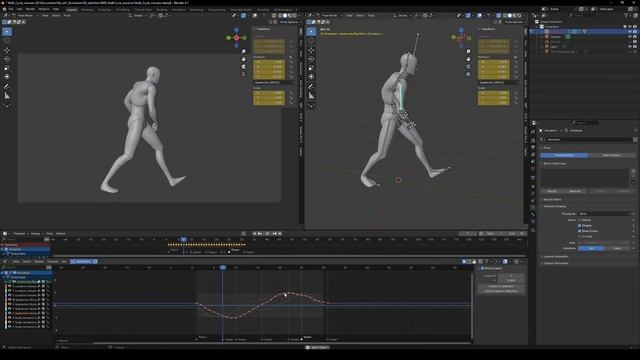Enable the In Front checkbox
640x360 pixels.
point(580,236)
